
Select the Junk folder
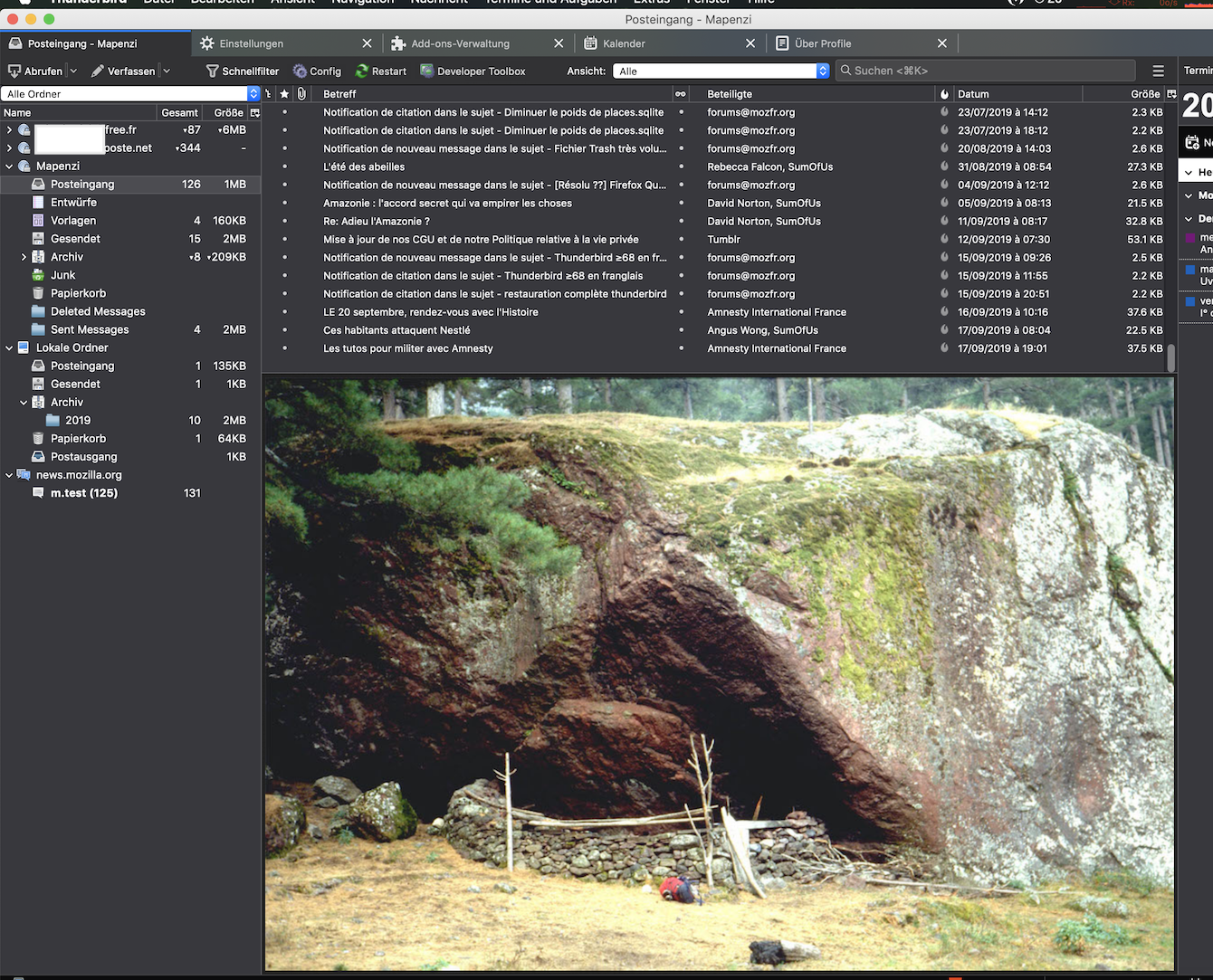pyautogui.click(x=62, y=275)
